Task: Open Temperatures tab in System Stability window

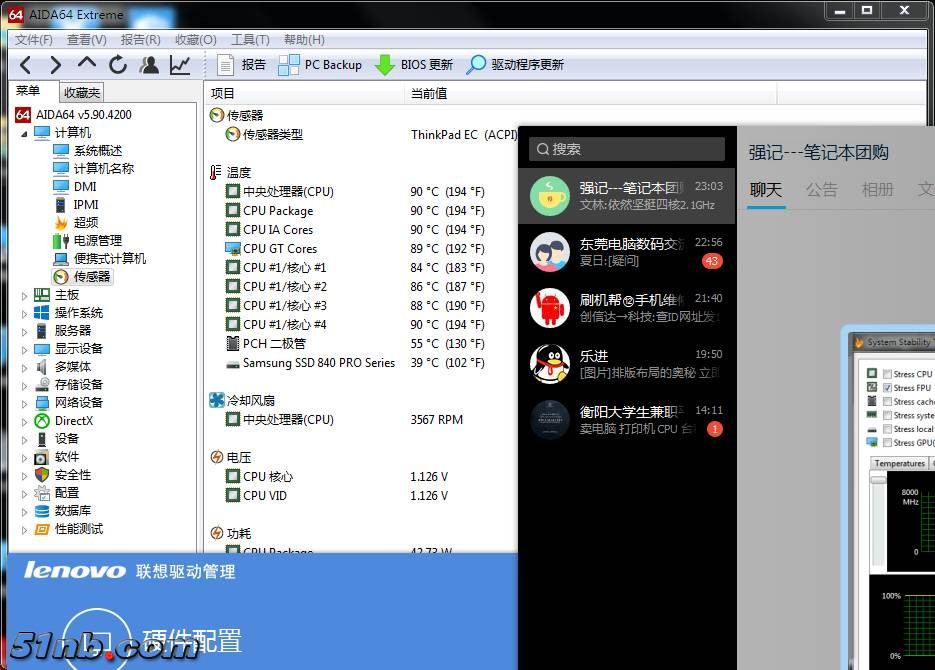Action: [899, 463]
